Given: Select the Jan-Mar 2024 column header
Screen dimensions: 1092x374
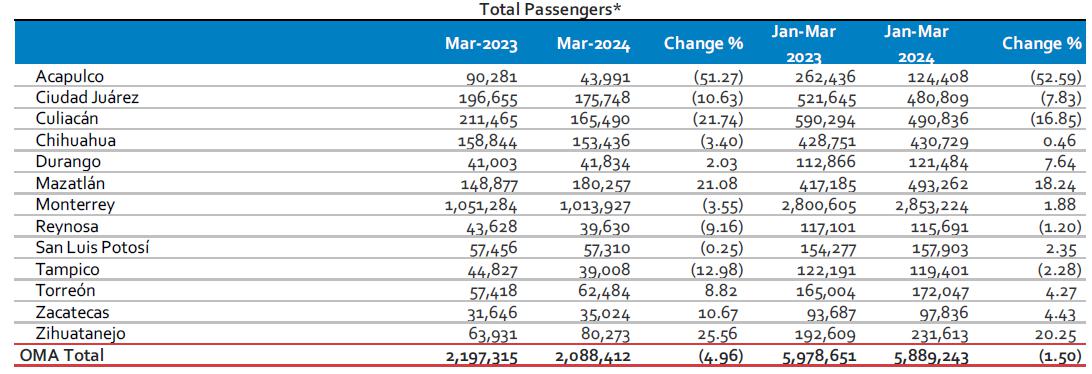Looking at the screenshot, I should coord(916,44).
